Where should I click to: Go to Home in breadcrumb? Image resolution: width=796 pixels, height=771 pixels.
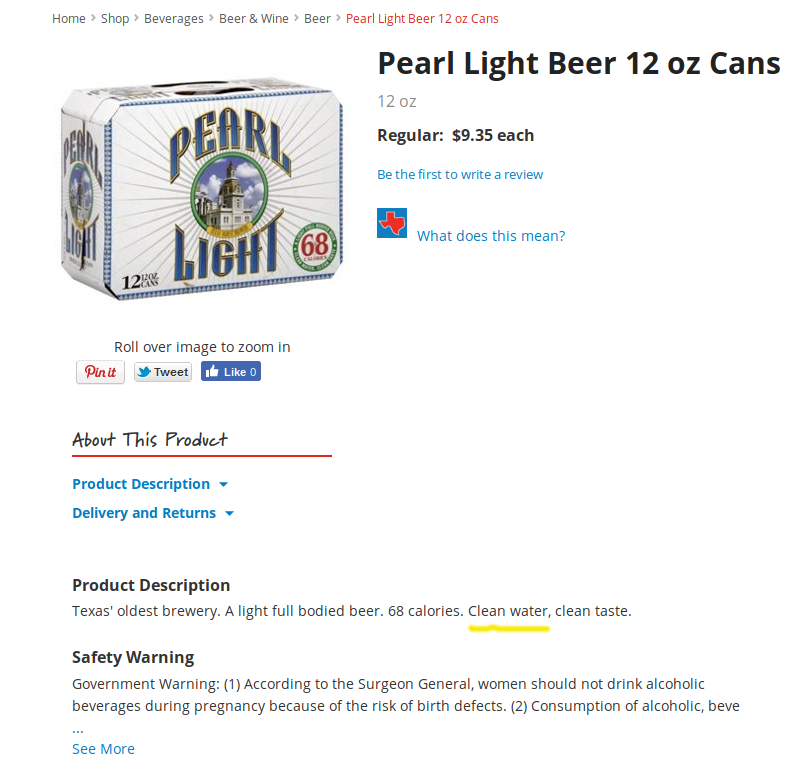(x=69, y=19)
